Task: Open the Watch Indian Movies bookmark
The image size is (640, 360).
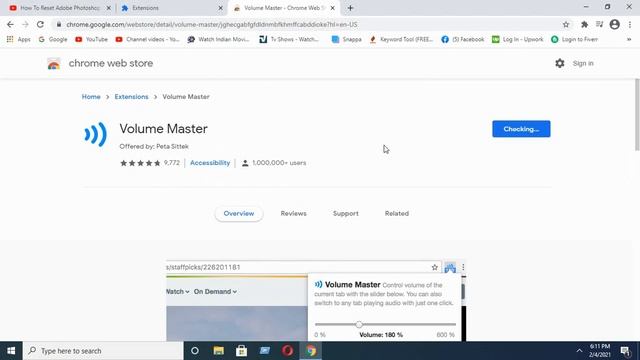Action: [x=218, y=39]
